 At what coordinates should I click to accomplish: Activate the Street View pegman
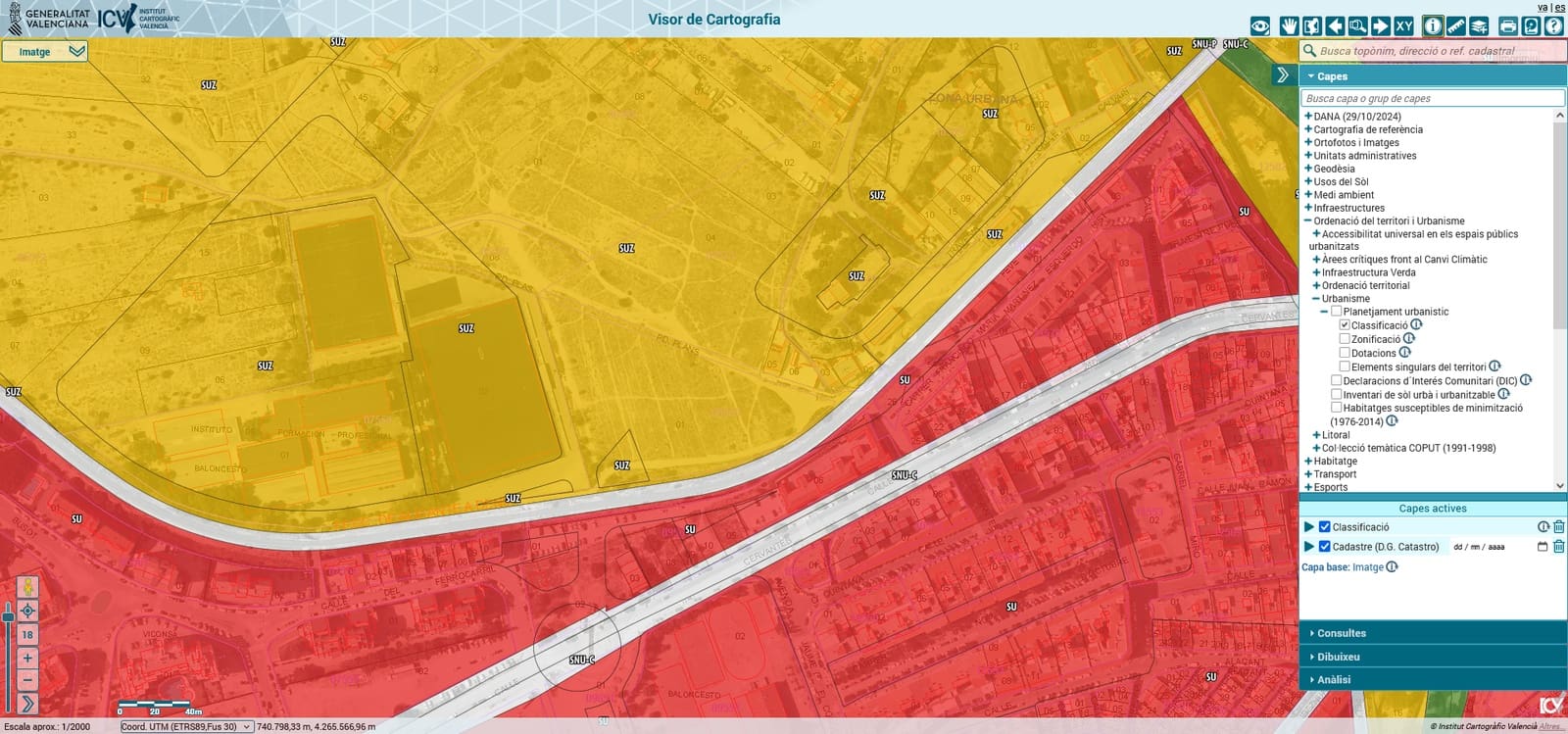(27, 587)
